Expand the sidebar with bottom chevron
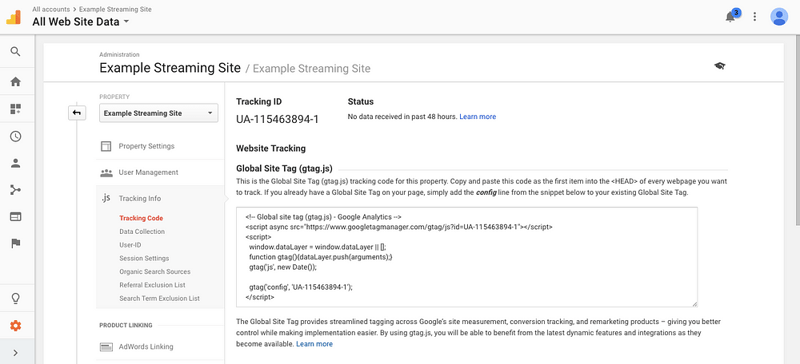Screen dimensions: 800x364 15,352
